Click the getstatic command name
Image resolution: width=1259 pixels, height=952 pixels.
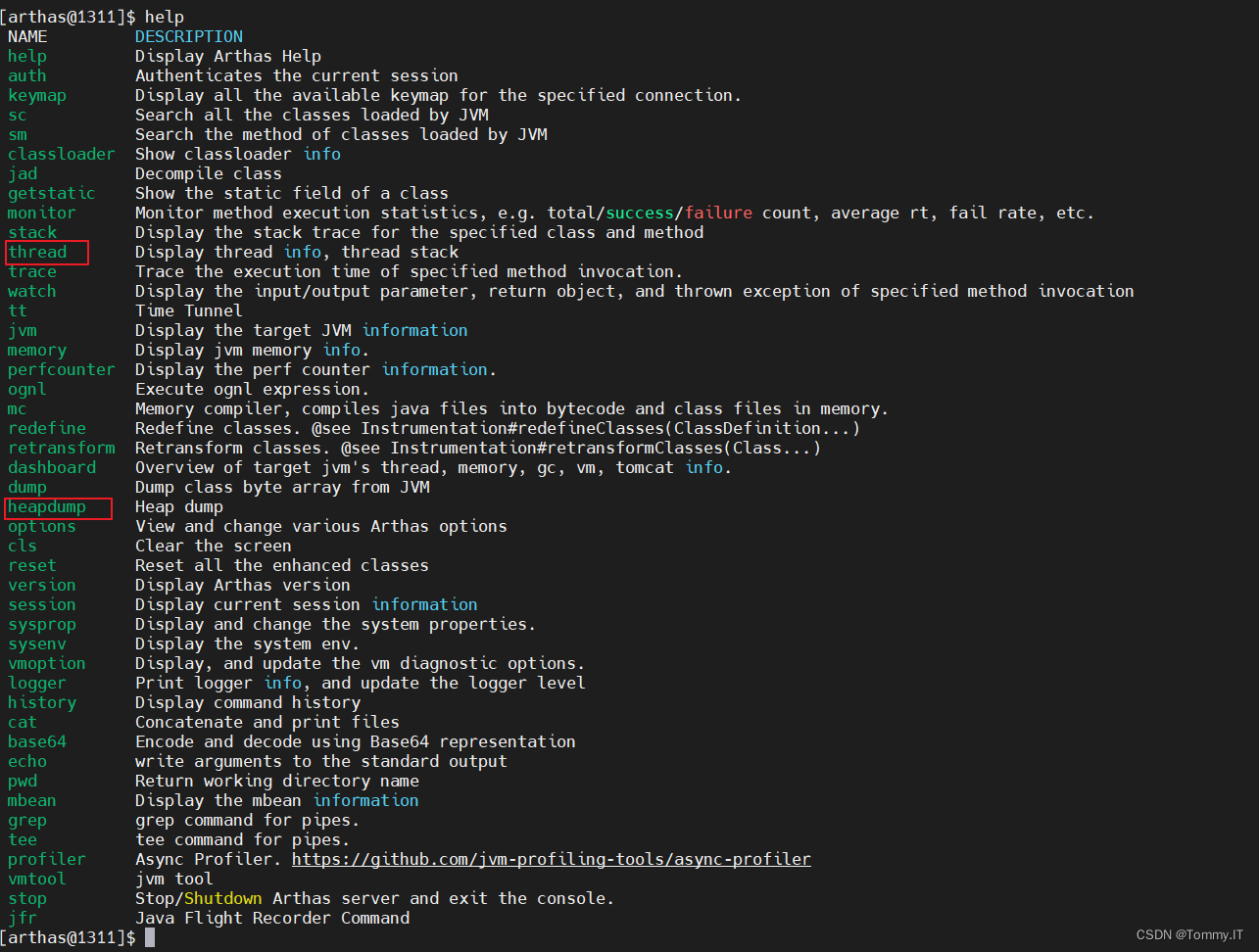pyautogui.click(x=51, y=193)
